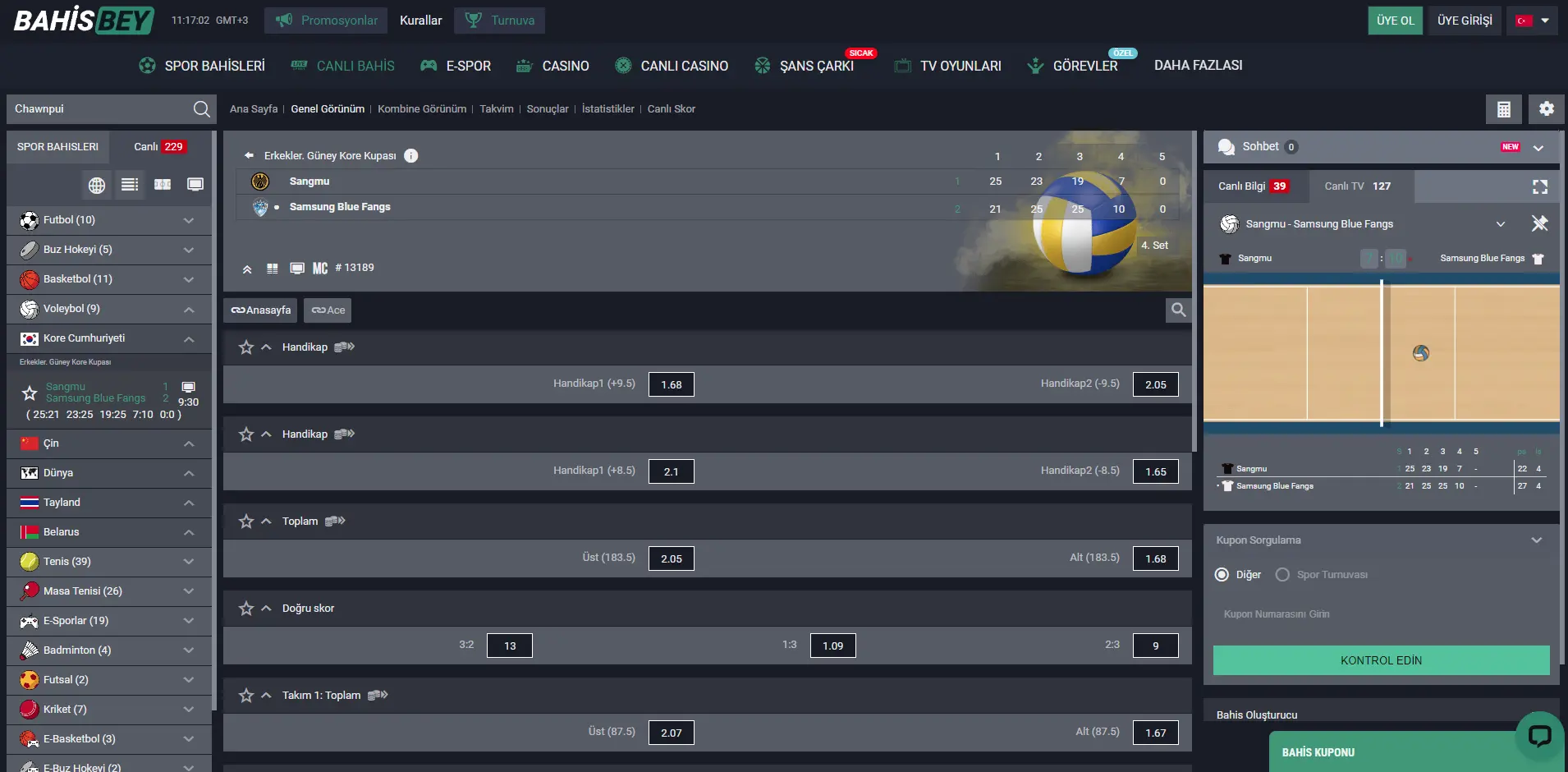Star the Sangmu match in the sidebar
The width and height of the screenshot is (1568, 772).
click(30, 393)
